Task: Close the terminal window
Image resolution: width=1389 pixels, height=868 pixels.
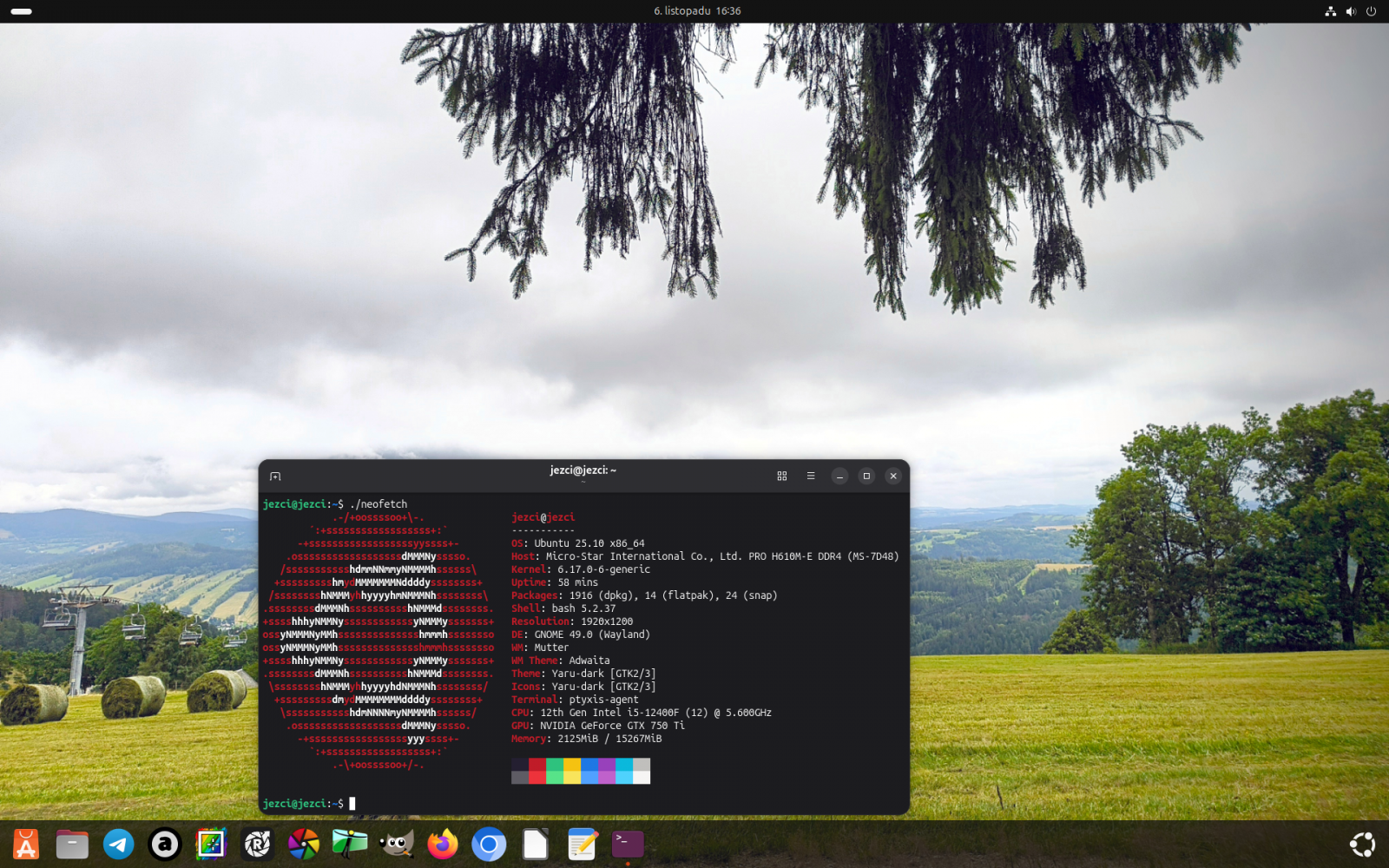Action: [893, 477]
